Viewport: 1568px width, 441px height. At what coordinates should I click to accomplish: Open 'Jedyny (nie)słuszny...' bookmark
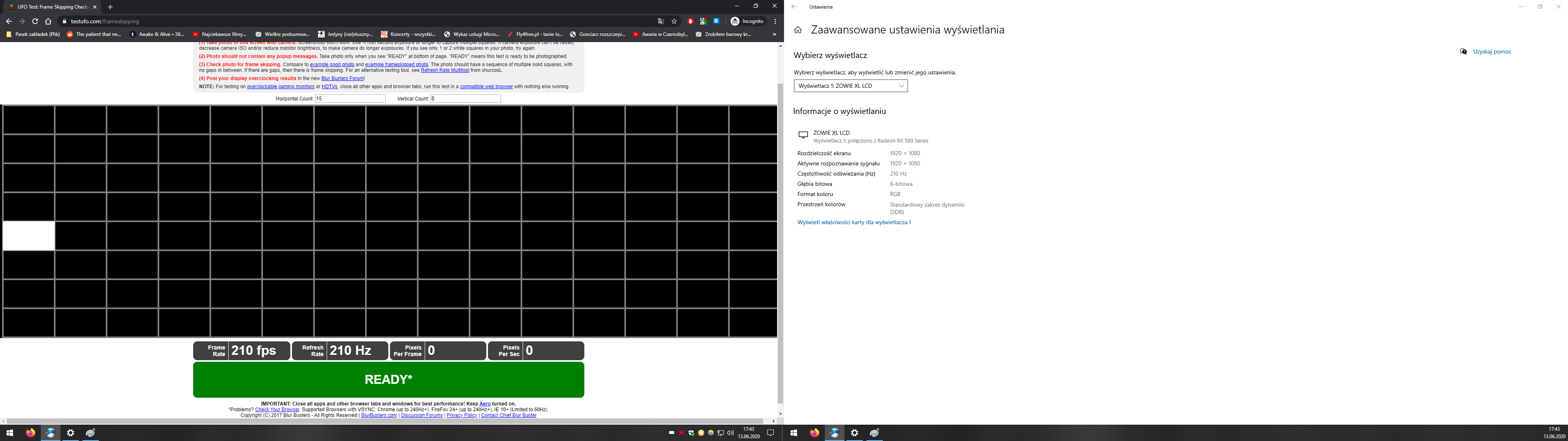click(346, 35)
